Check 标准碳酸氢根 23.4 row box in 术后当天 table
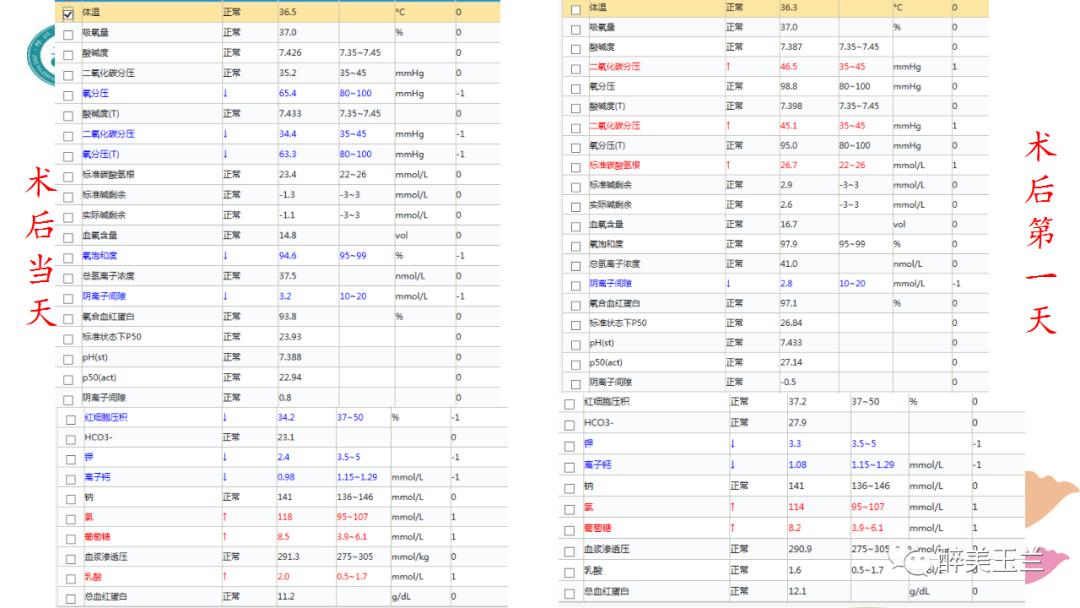Screen dimensions: 1080x608 tap(68, 176)
